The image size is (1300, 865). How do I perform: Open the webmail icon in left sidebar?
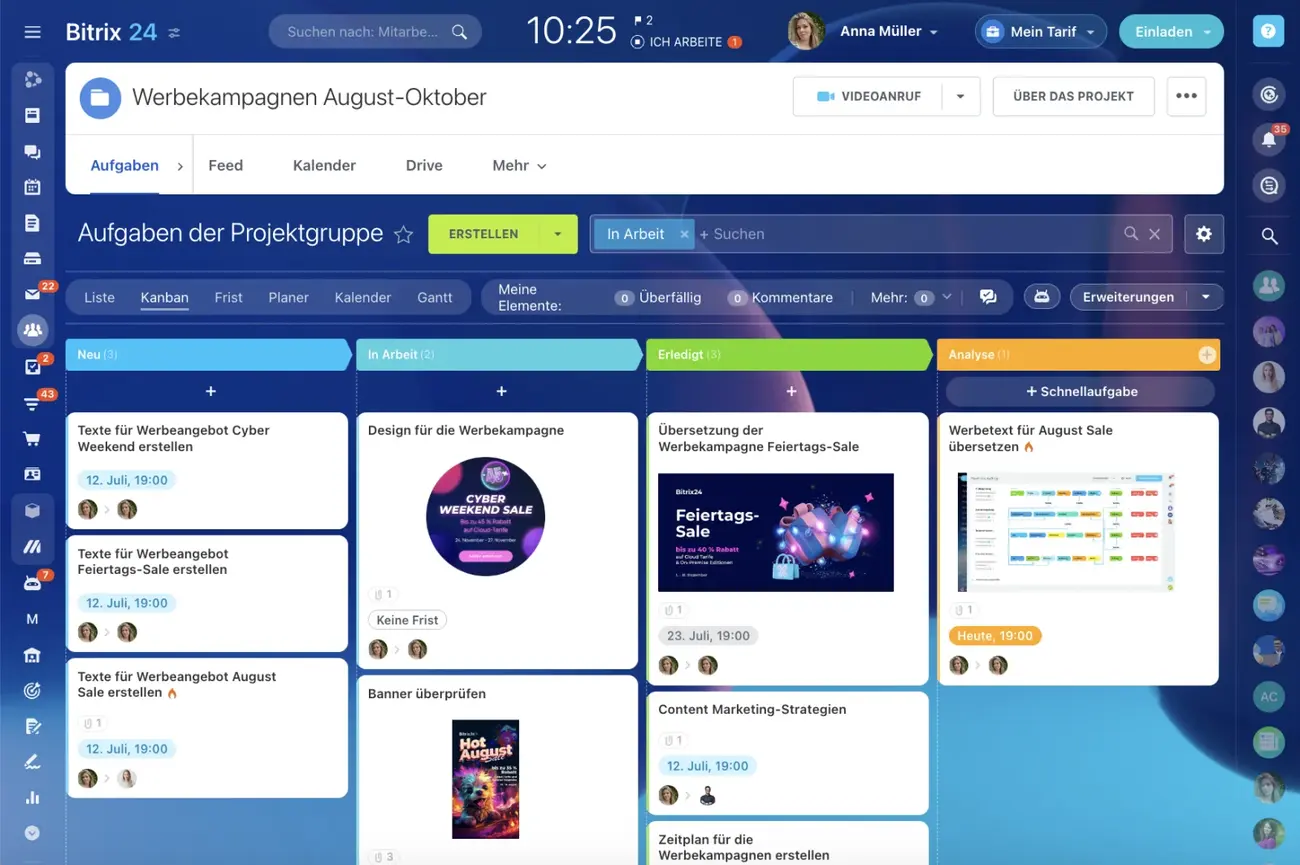click(x=32, y=294)
